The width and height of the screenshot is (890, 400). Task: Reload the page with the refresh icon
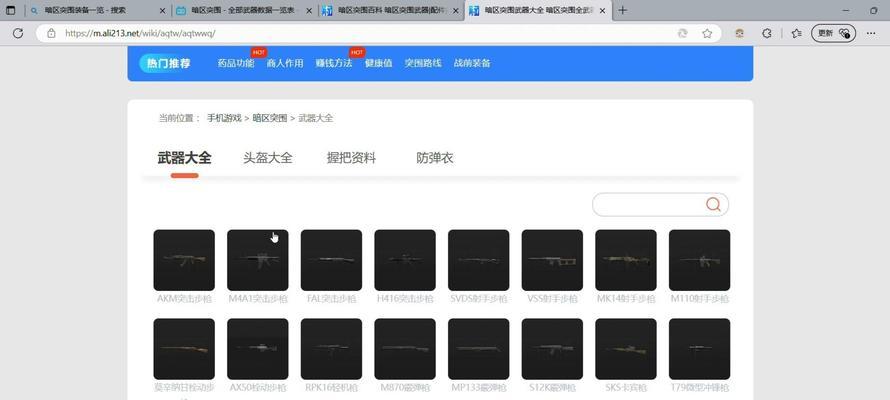(x=18, y=33)
